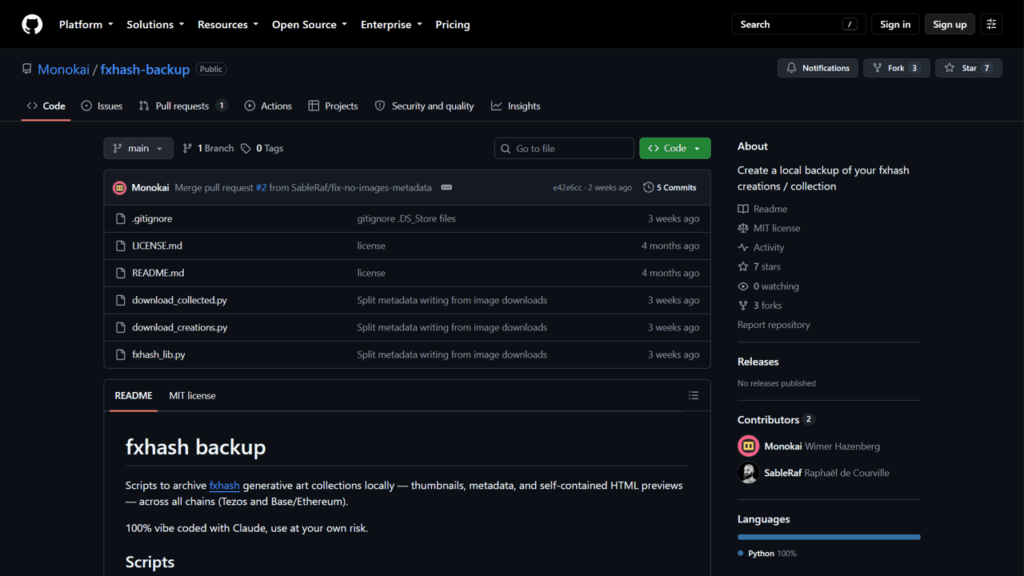Screen dimensions: 1024x576
Task: Open the Insights tab
Action: pyautogui.click(x=516, y=106)
